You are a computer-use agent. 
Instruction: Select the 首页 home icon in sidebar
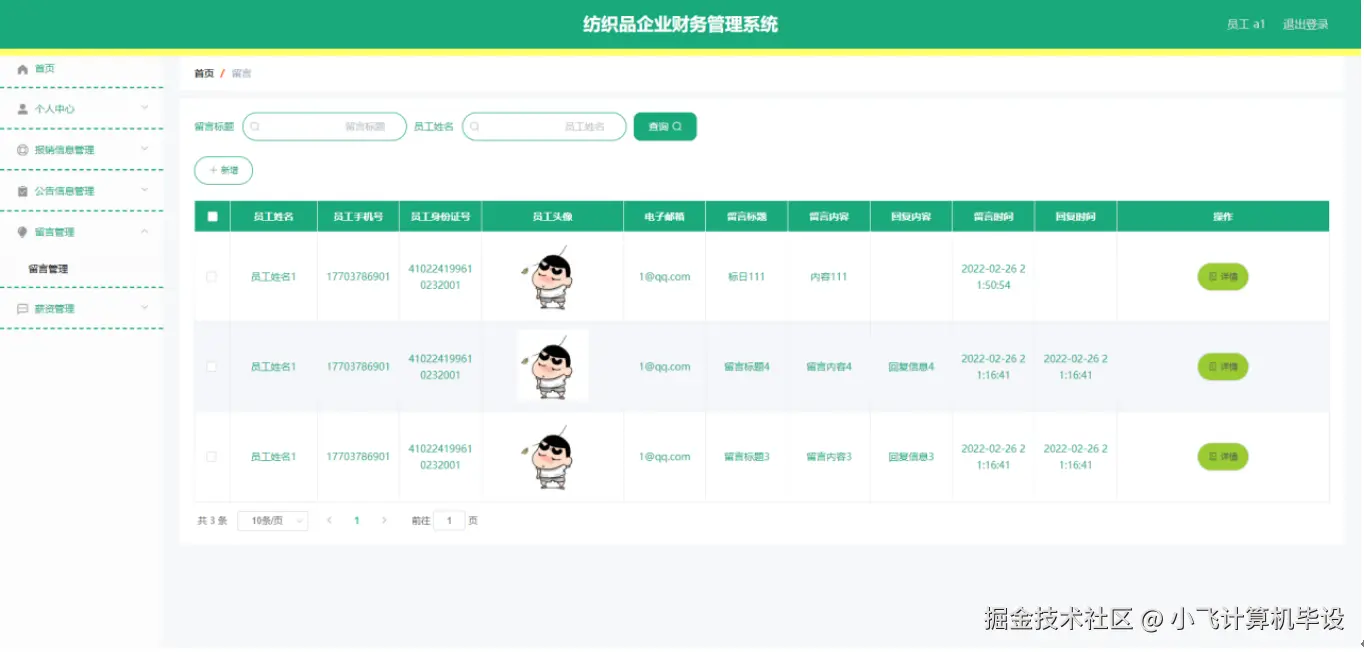[x=22, y=68]
